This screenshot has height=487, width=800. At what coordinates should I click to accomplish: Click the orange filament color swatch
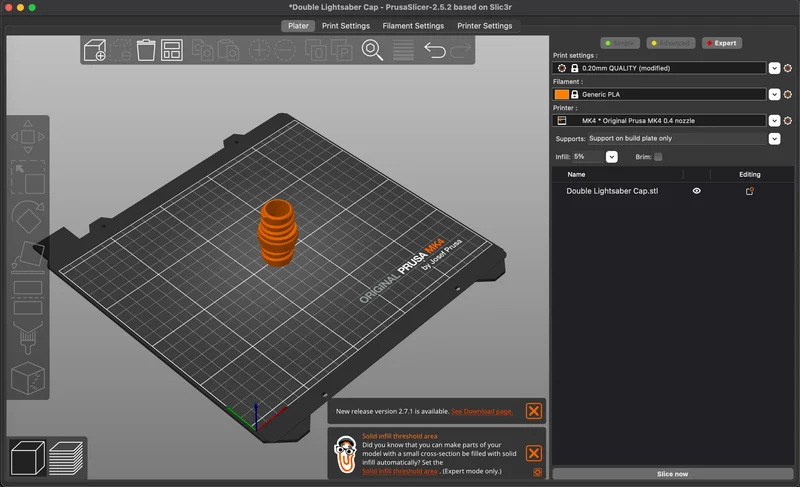point(562,94)
